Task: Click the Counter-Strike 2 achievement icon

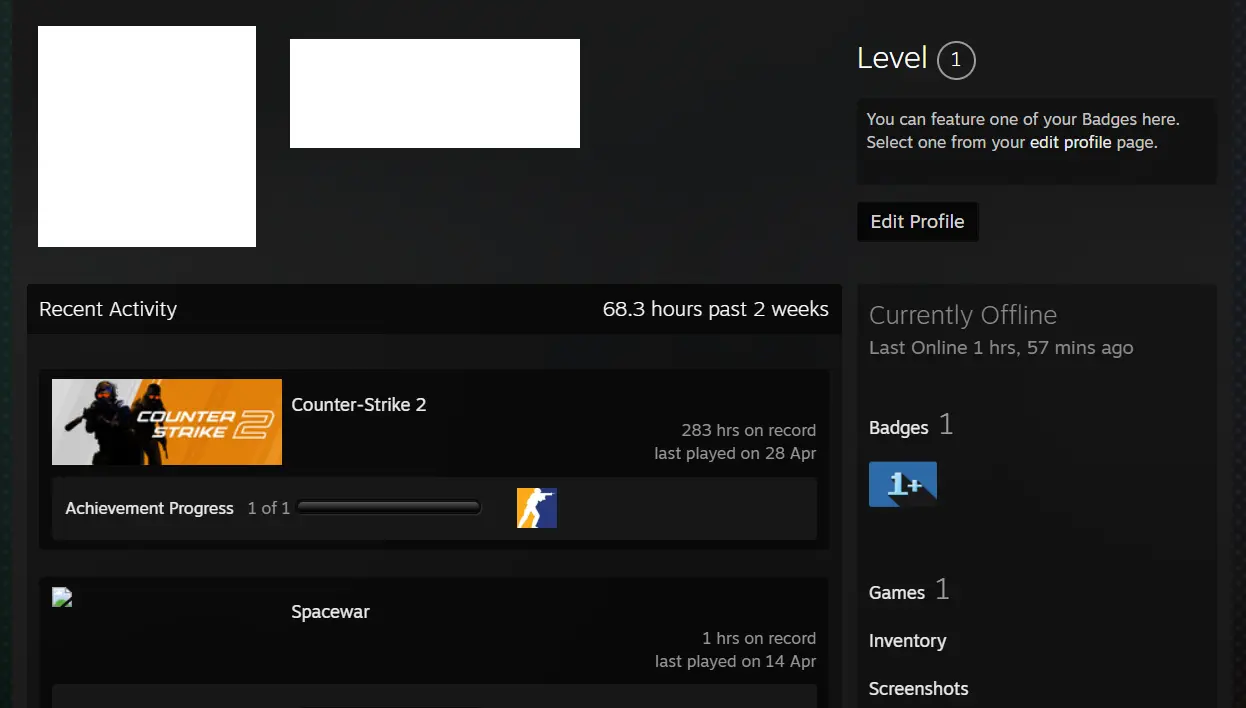Action: (x=537, y=508)
